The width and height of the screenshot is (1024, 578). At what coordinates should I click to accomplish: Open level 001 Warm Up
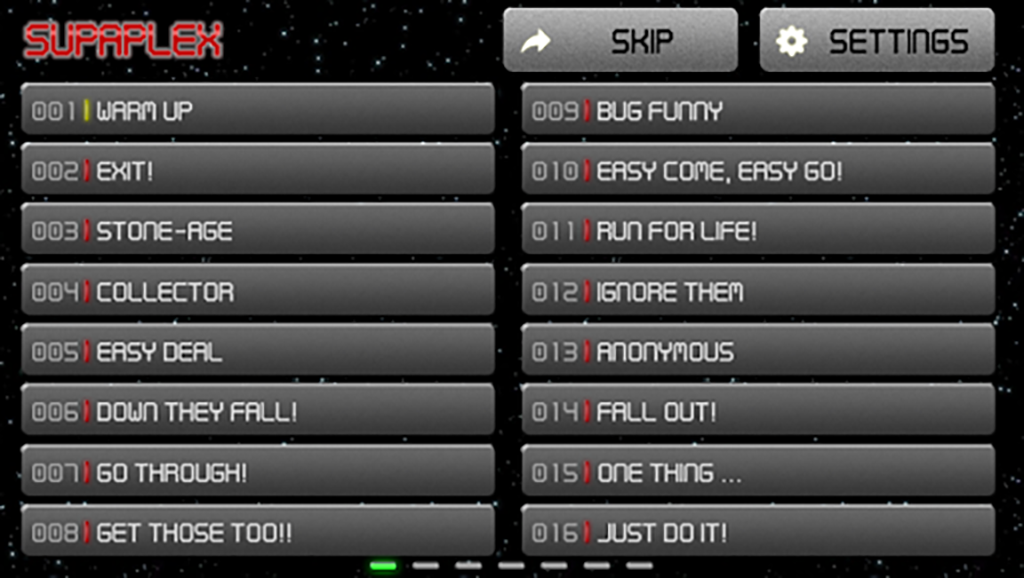click(x=258, y=109)
